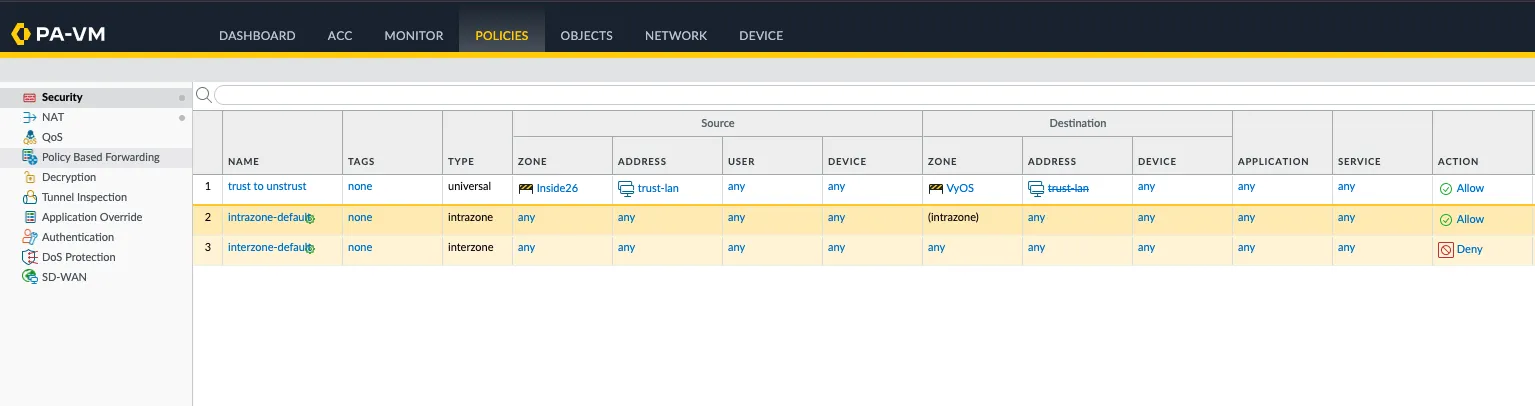This screenshot has width=1535, height=406.
Task: Click the VyOS zone link
Action: point(960,188)
